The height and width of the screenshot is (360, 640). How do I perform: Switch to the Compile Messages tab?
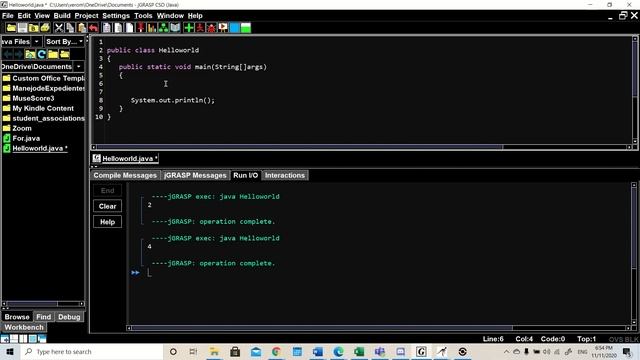tap(125, 175)
